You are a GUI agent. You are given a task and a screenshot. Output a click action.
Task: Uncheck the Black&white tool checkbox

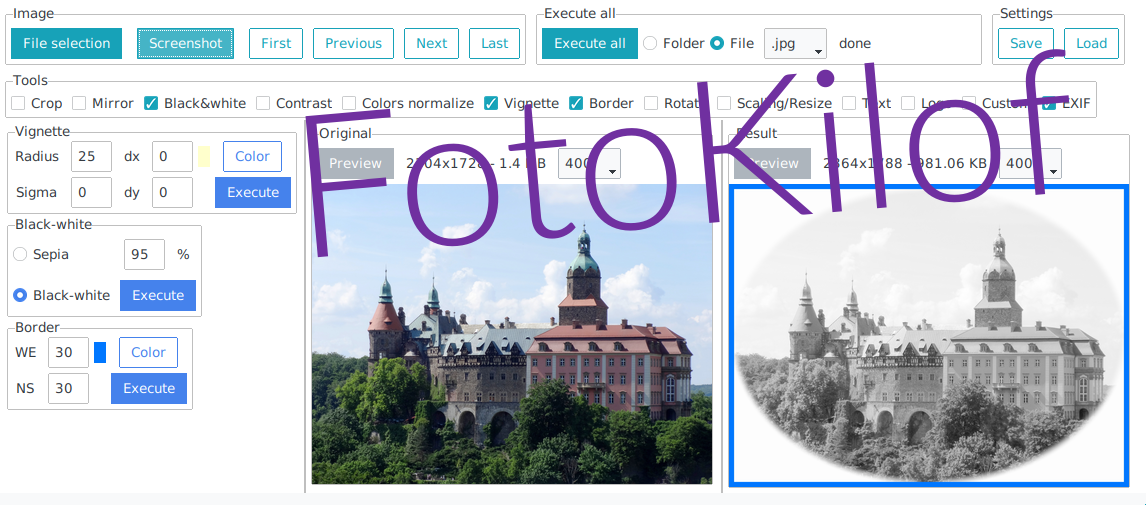point(151,103)
